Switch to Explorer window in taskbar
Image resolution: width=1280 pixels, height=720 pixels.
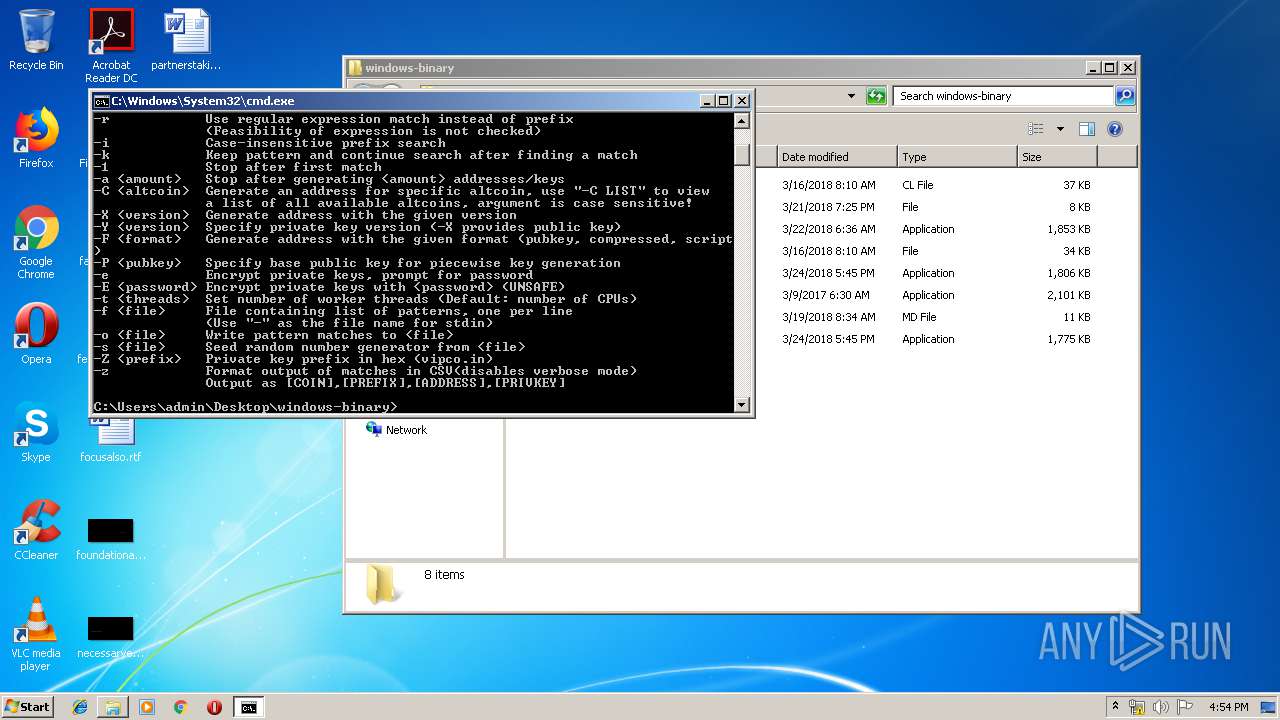(113, 707)
